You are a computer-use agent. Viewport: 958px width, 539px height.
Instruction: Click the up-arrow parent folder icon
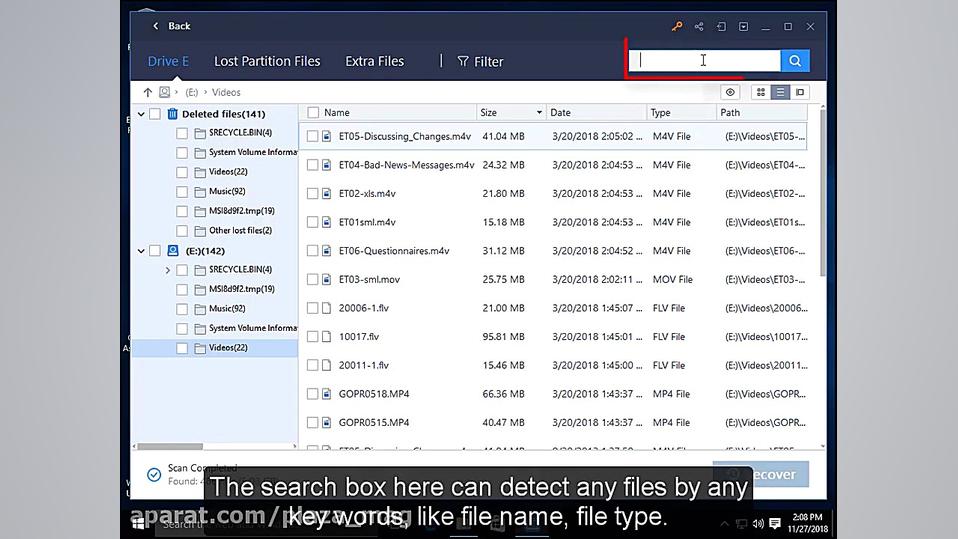pos(148,92)
